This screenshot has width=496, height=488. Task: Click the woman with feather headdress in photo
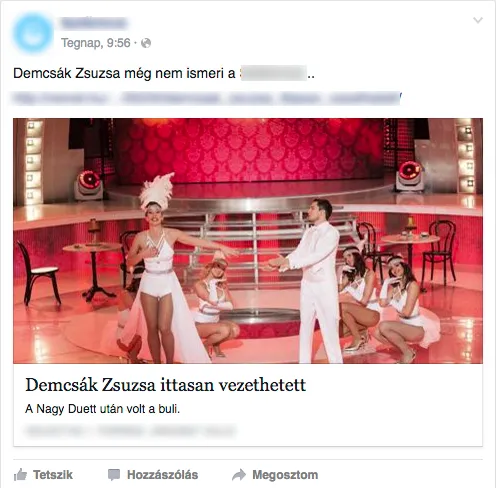click(160, 269)
